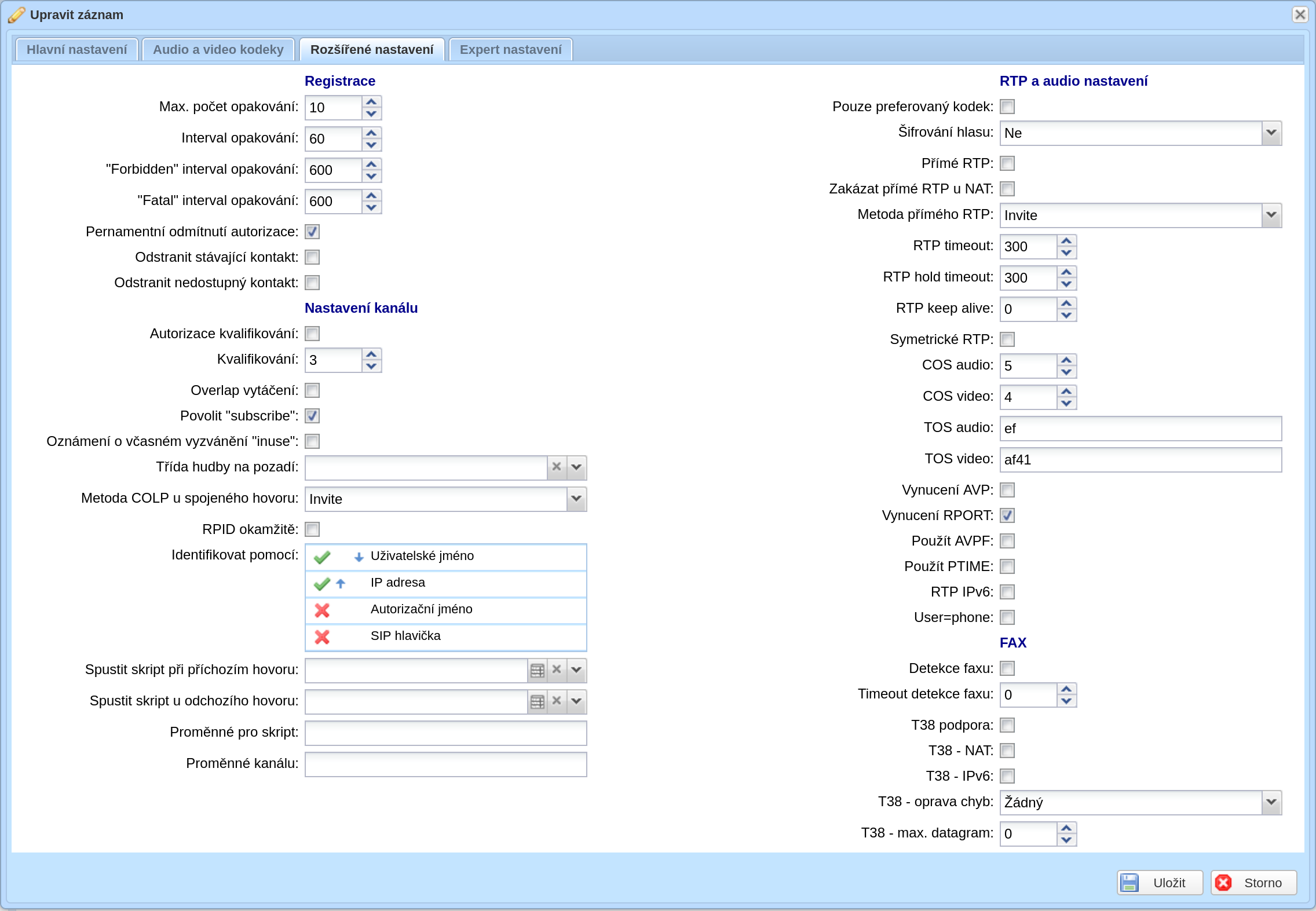Switch to Hlavní nastavení tab
This screenshot has height=911, width=1316.
point(76,50)
